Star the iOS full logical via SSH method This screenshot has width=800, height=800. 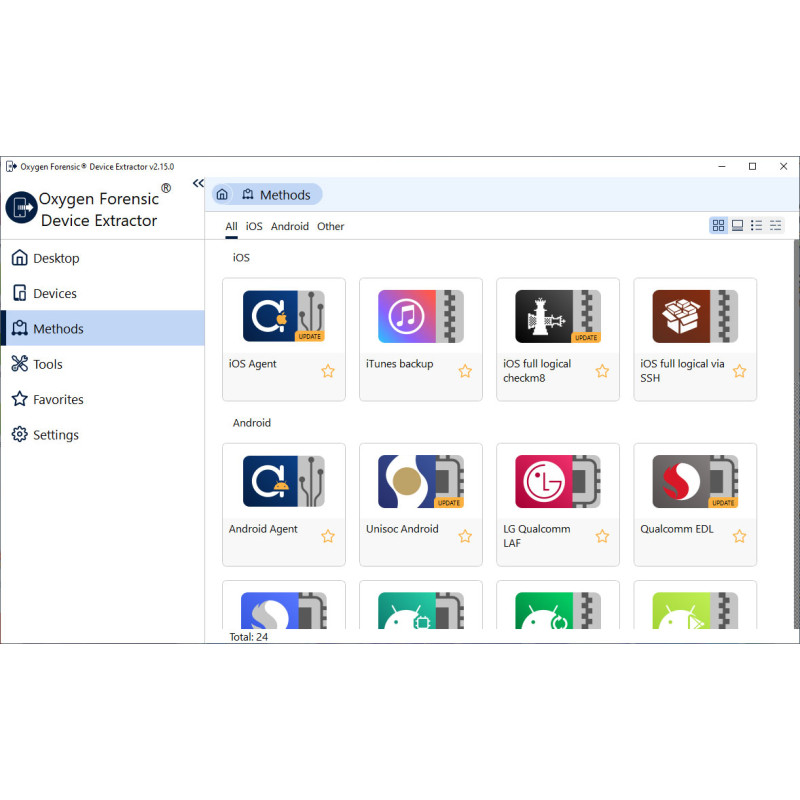pyautogui.click(x=739, y=371)
